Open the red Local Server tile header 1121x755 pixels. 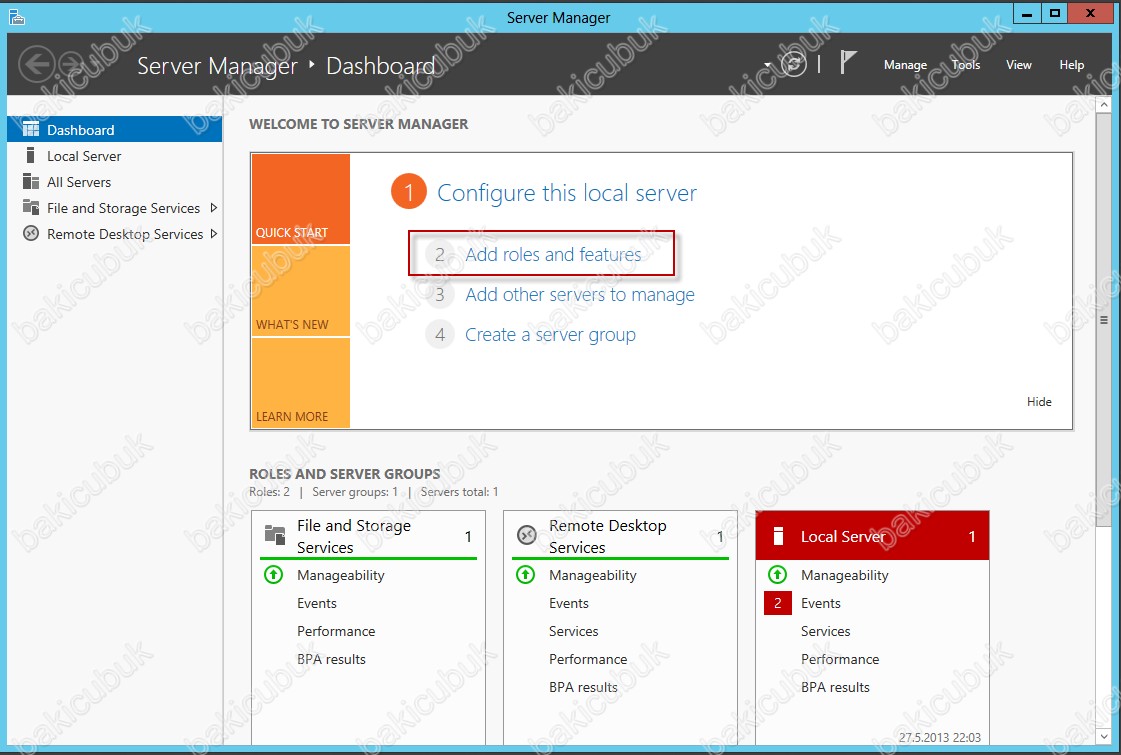(872, 536)
